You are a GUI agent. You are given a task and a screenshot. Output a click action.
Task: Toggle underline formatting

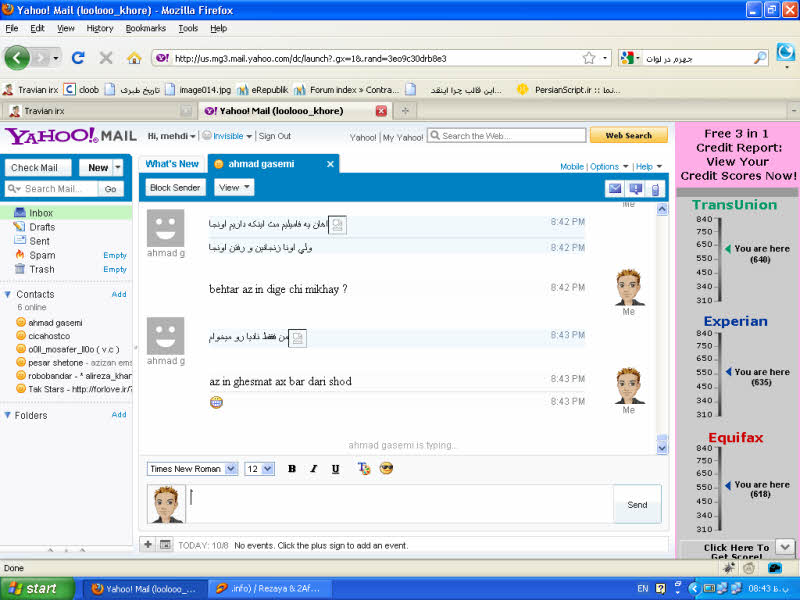click(x=335, y=468)
